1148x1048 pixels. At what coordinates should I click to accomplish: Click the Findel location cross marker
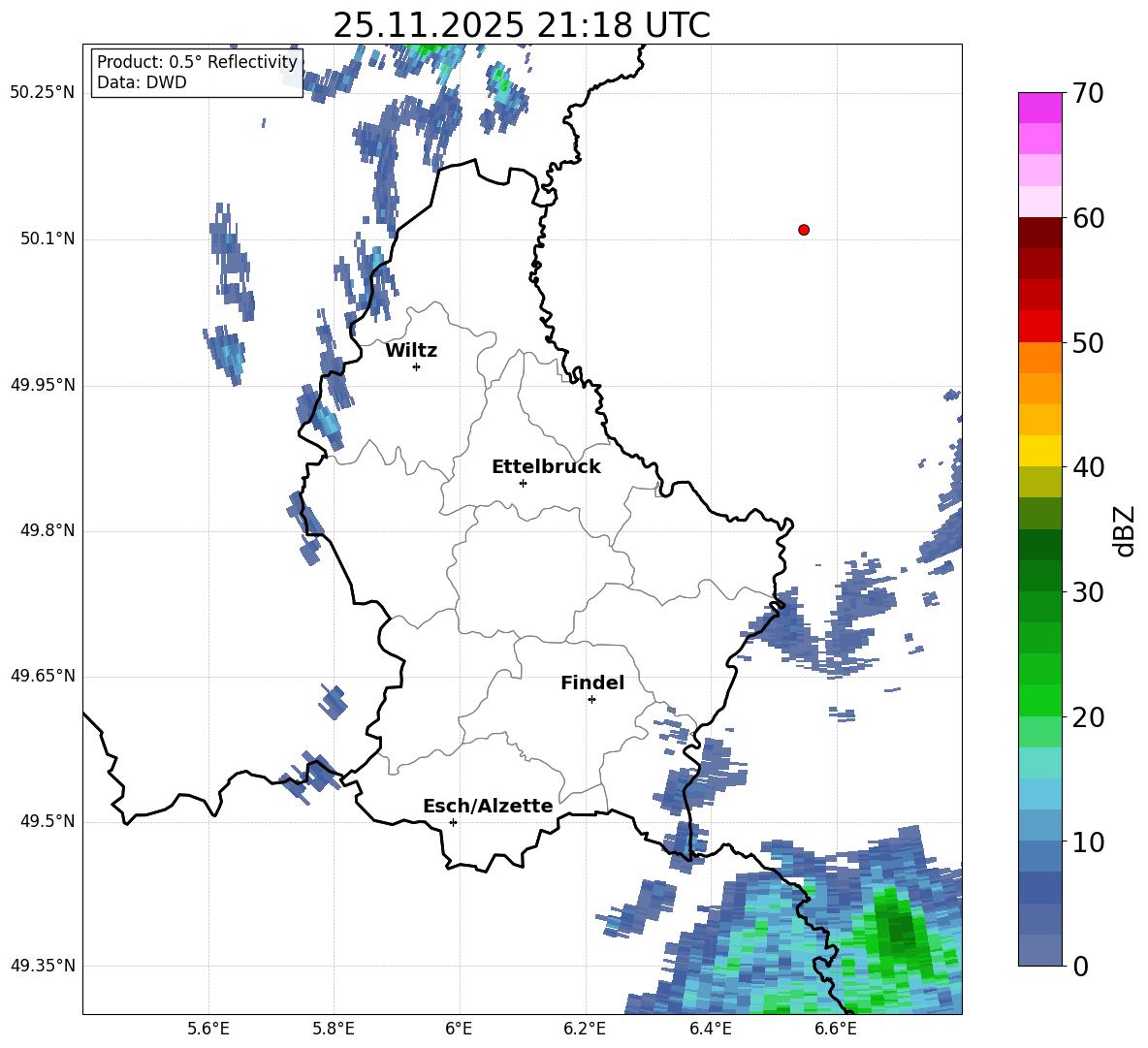[x=591, y=700]
